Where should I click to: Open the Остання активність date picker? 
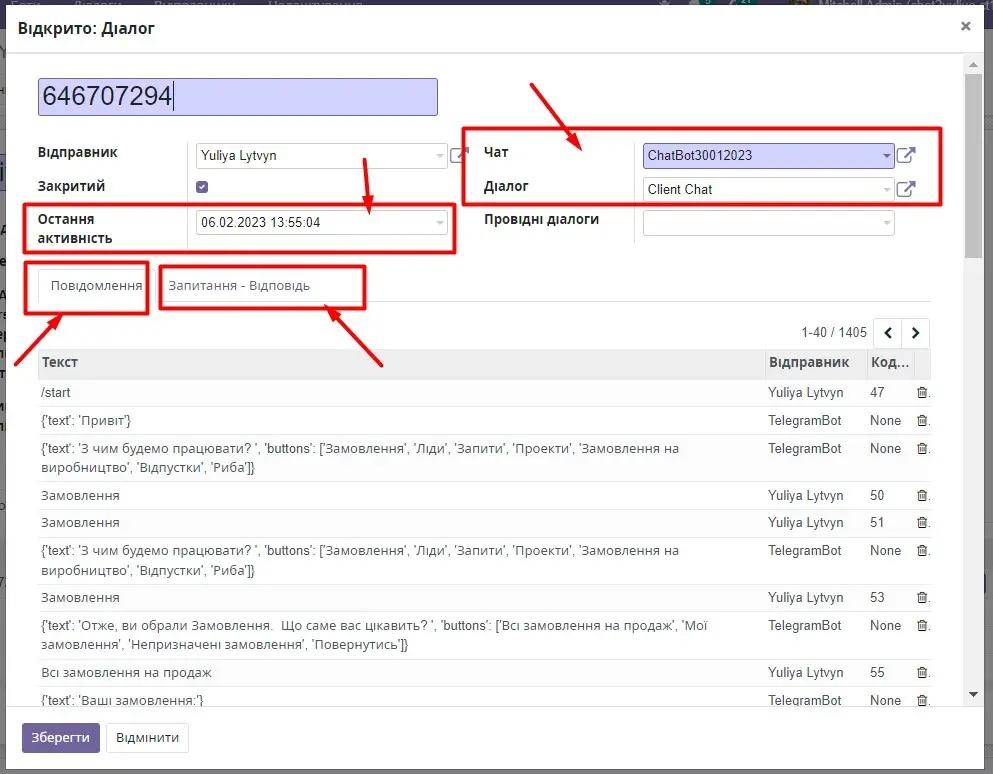[x=320, y=223]
